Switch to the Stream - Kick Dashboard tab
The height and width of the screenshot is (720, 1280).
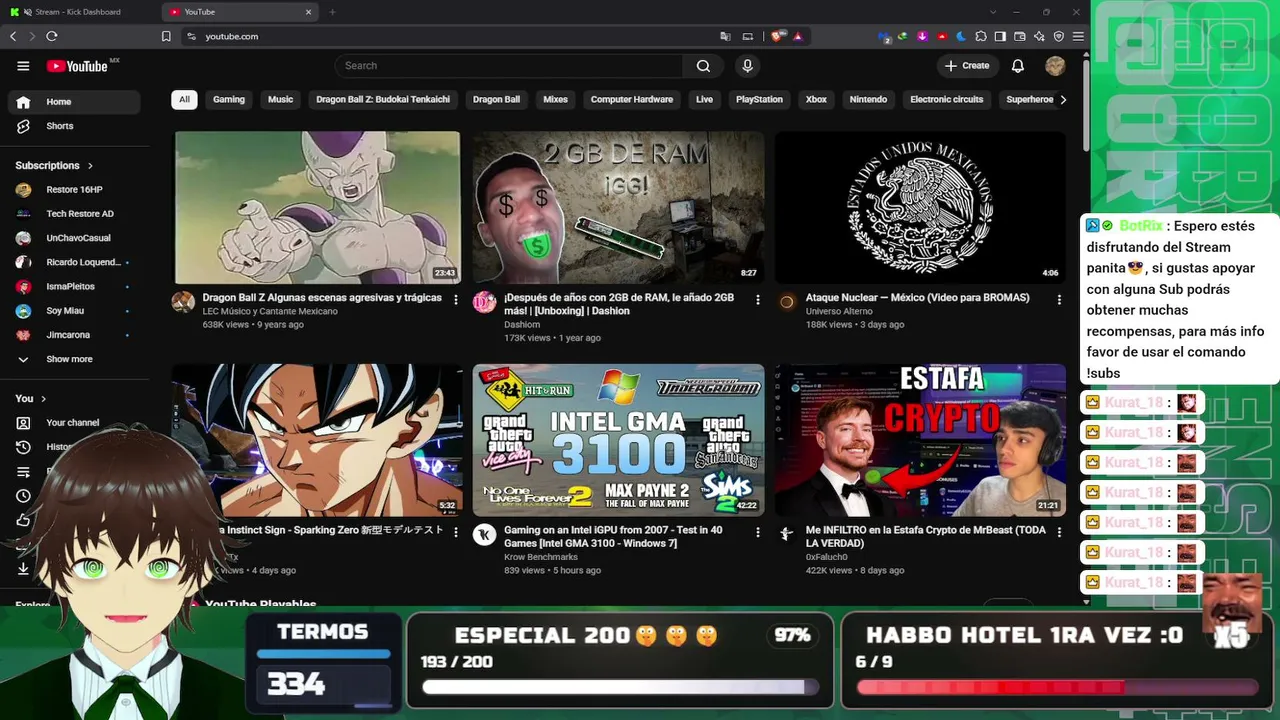tap(78, 12)
